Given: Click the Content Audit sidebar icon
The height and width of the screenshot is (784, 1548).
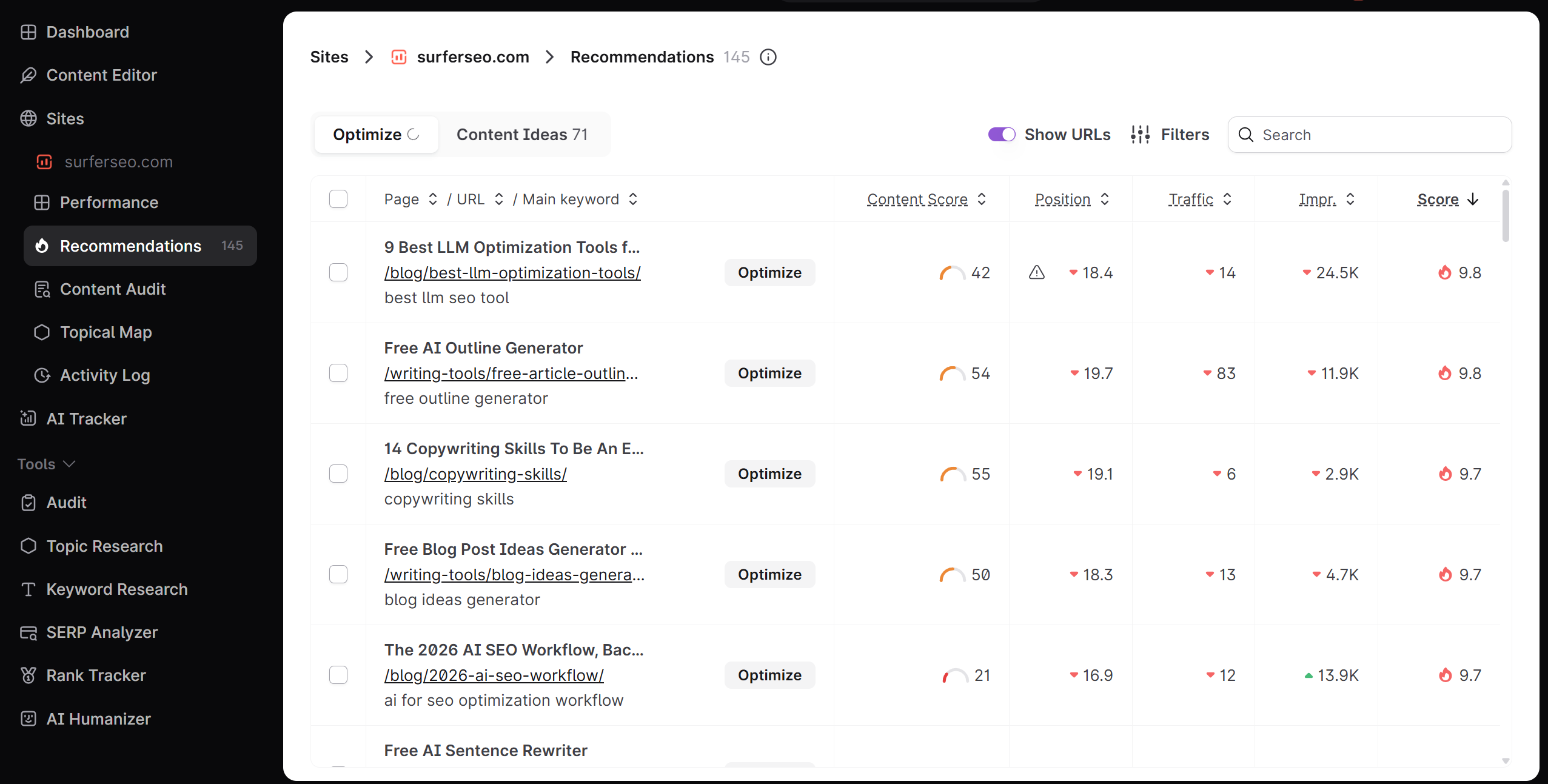Looking at the screenshot, I should pyautogui.click(x=42, y=289).
